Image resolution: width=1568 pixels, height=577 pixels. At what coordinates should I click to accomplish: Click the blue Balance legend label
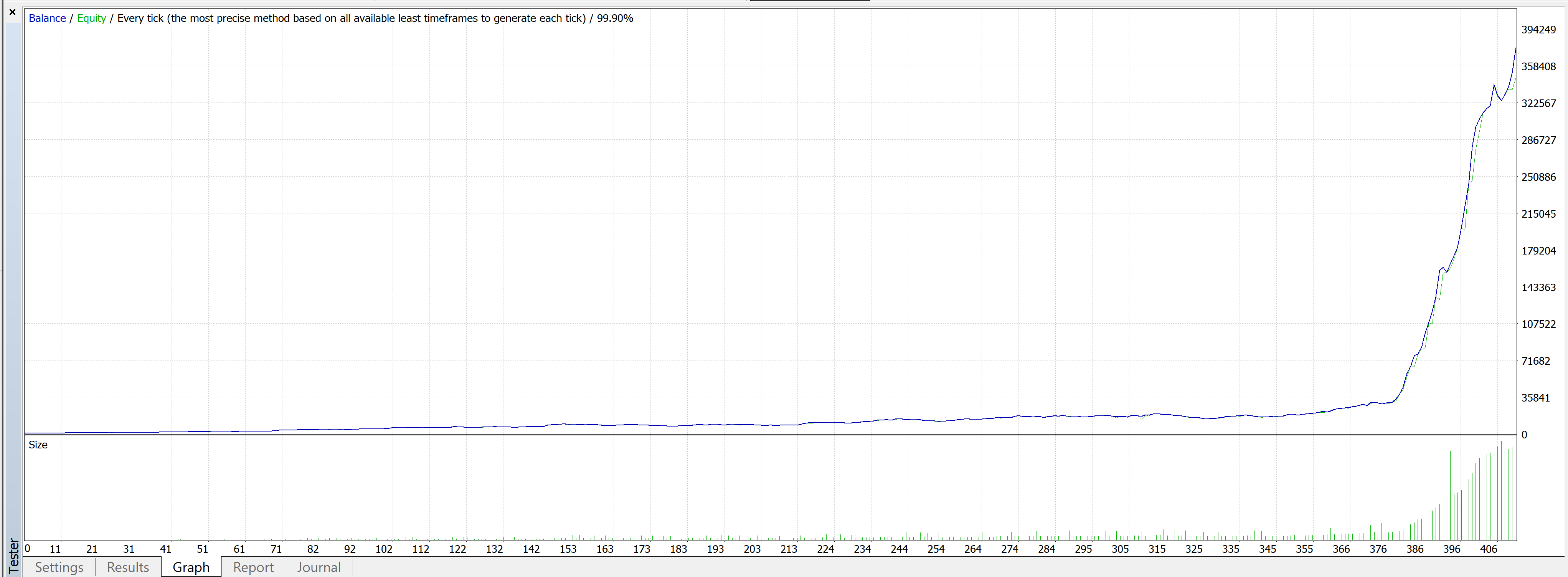click(x=47, y=18)
